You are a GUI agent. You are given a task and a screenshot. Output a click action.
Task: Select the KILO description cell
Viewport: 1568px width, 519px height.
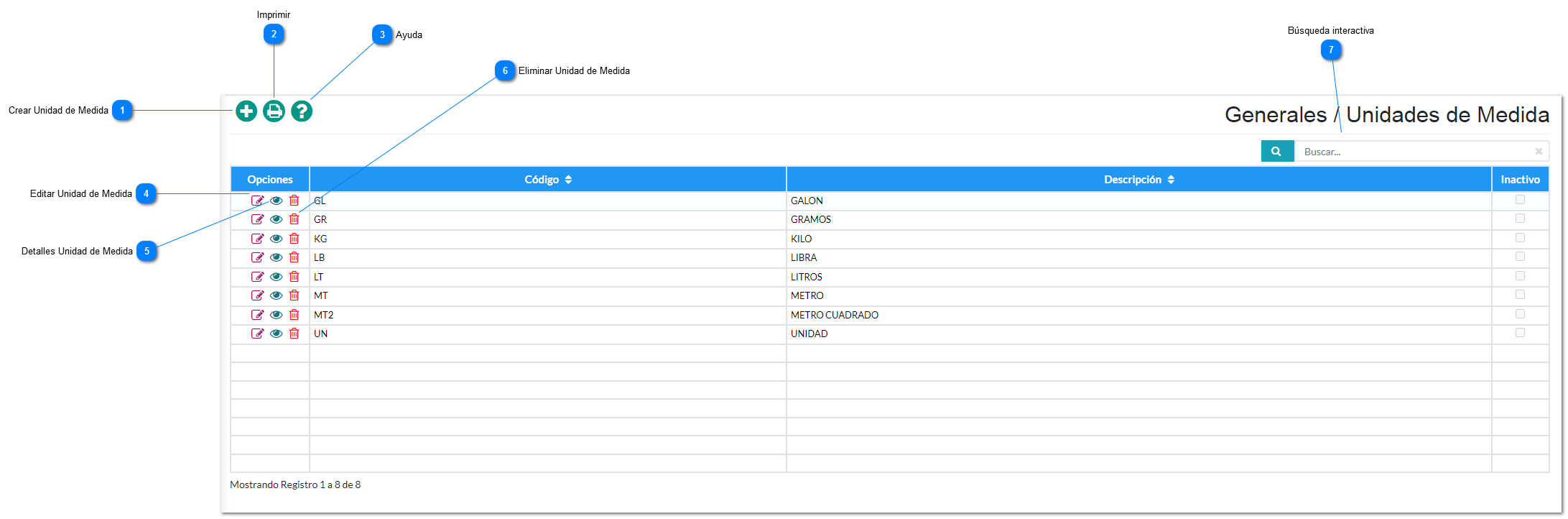[x=1139, y=239]
